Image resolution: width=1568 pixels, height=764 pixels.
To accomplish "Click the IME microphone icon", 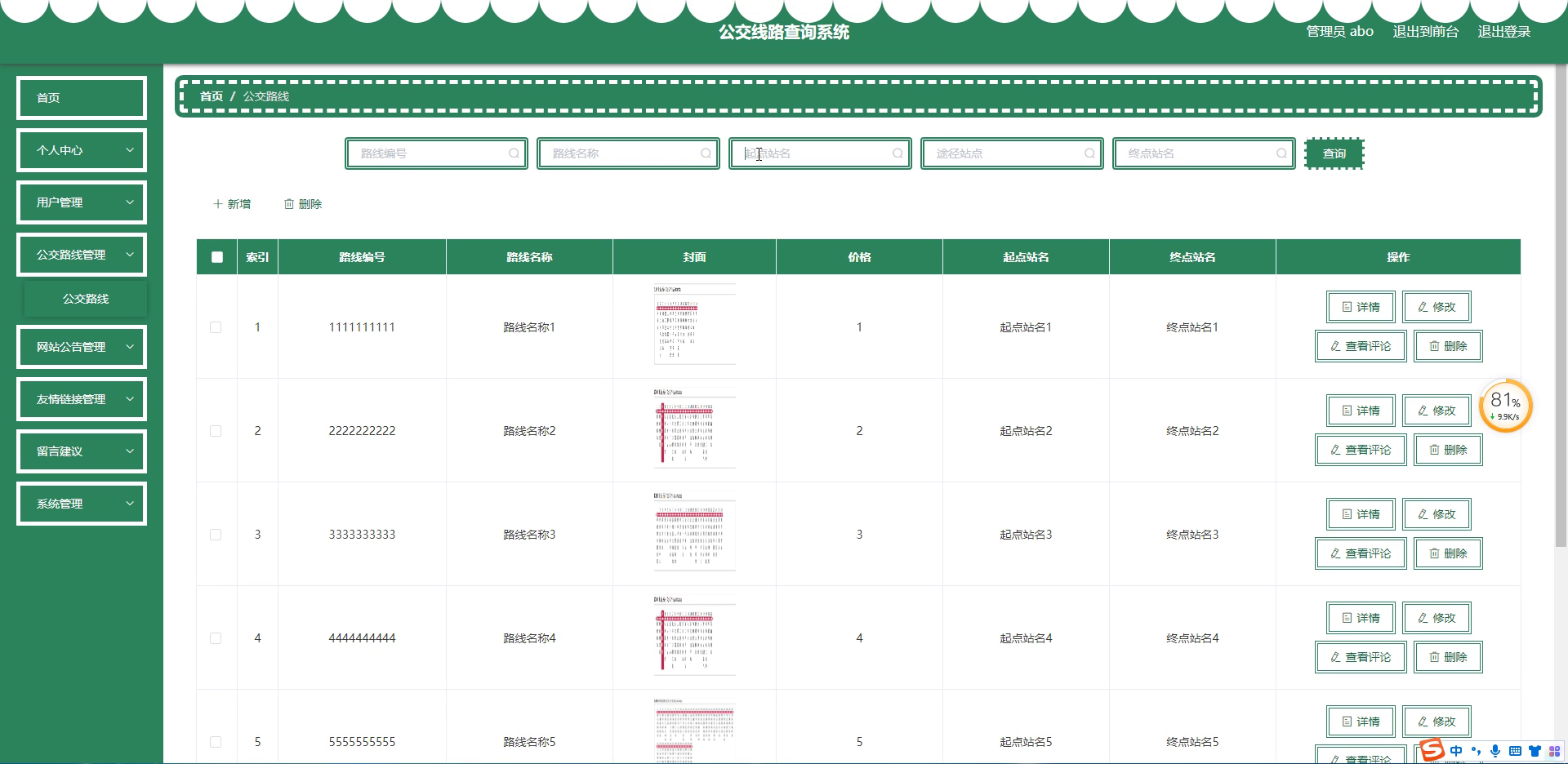I will [x=1495, y=751].
